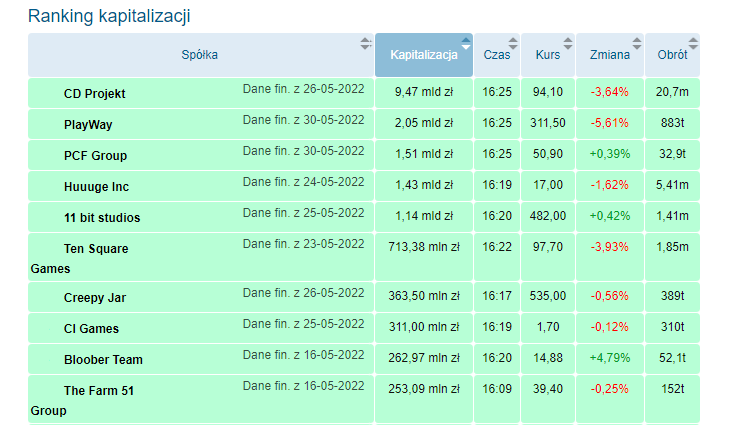Screen dimensions: 750x425
Task: Click sort arrows in Kapitalizacja header
Action: [x=465, y=43]
